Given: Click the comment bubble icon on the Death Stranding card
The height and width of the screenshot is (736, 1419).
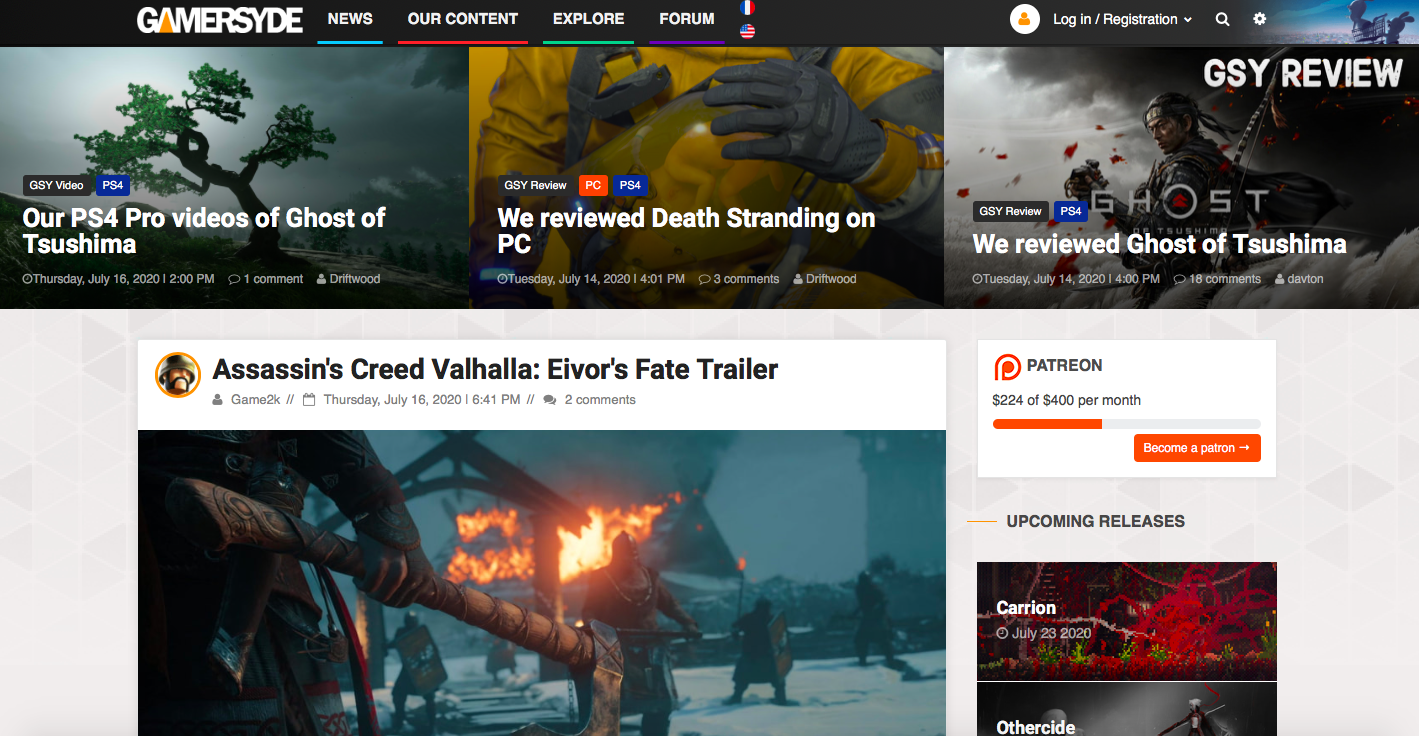Looking at the screenshot, I should tap(704, 279).
